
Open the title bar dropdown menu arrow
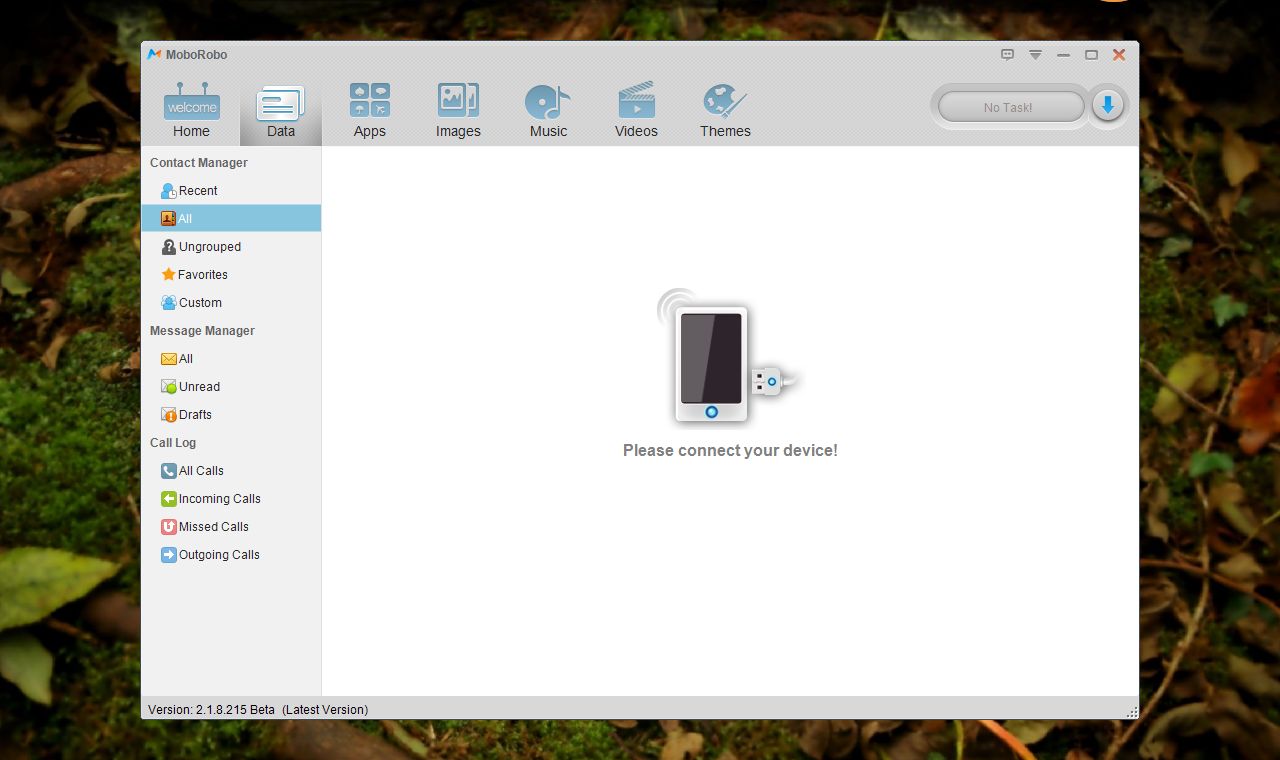[x=1036, y=55]
